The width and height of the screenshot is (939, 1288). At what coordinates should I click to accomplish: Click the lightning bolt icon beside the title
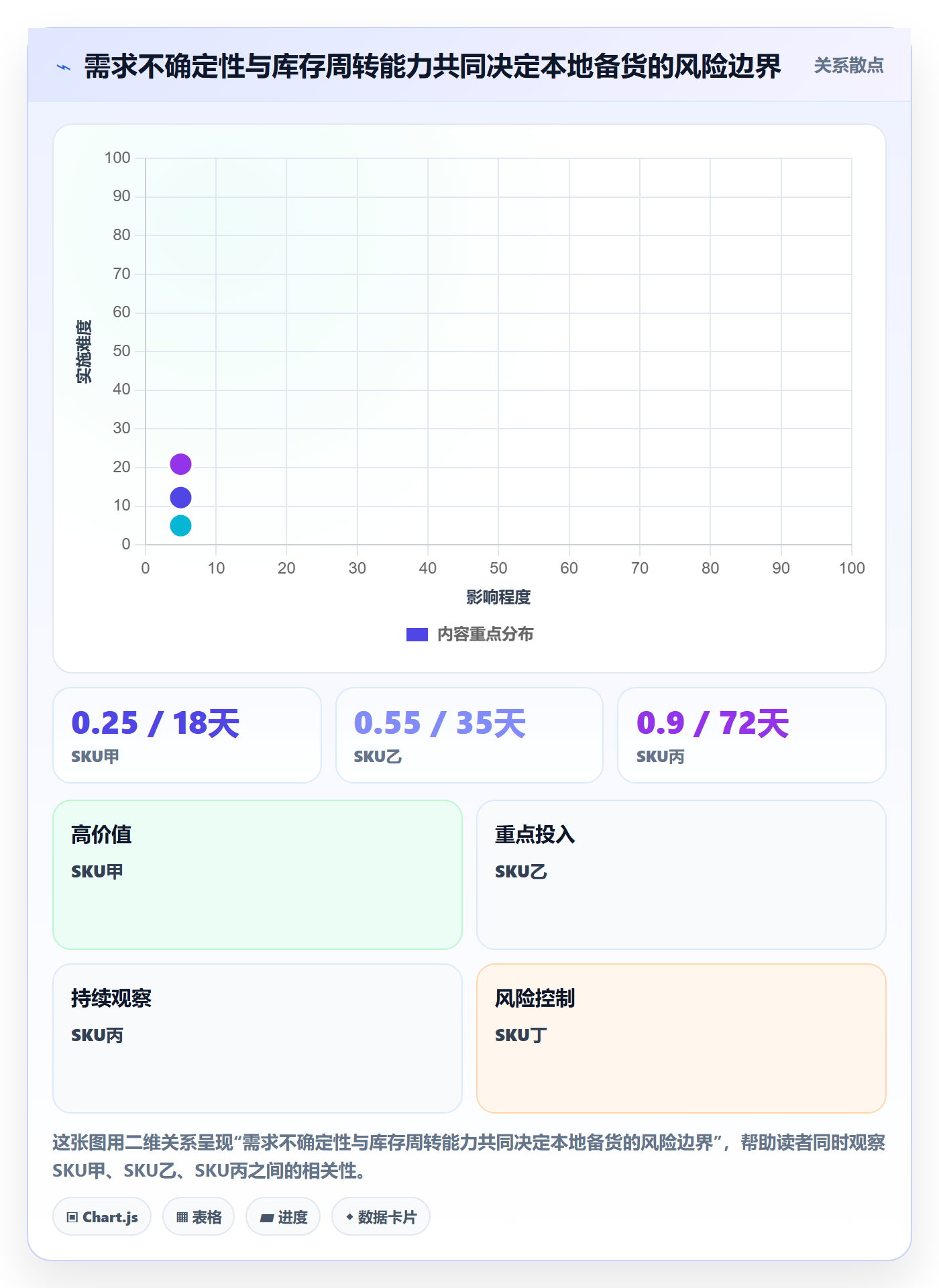click(x=64, y=67)
